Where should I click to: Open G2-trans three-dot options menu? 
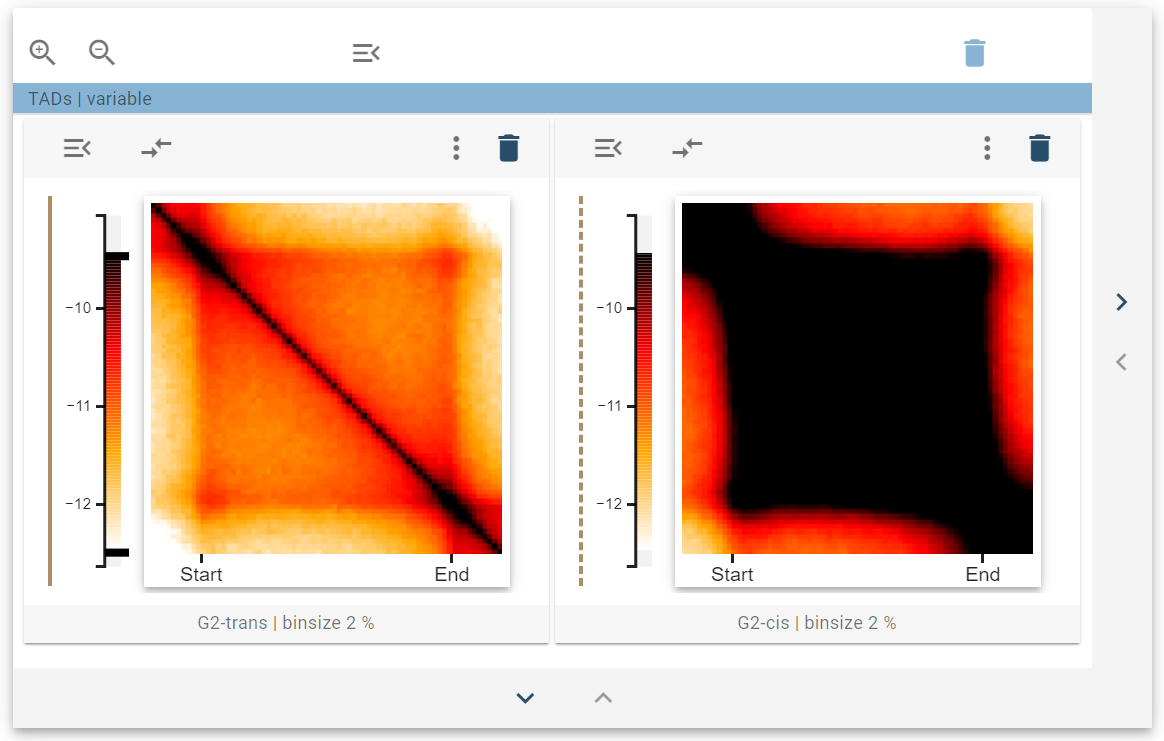pyautogui.click(x=456, y=149)
